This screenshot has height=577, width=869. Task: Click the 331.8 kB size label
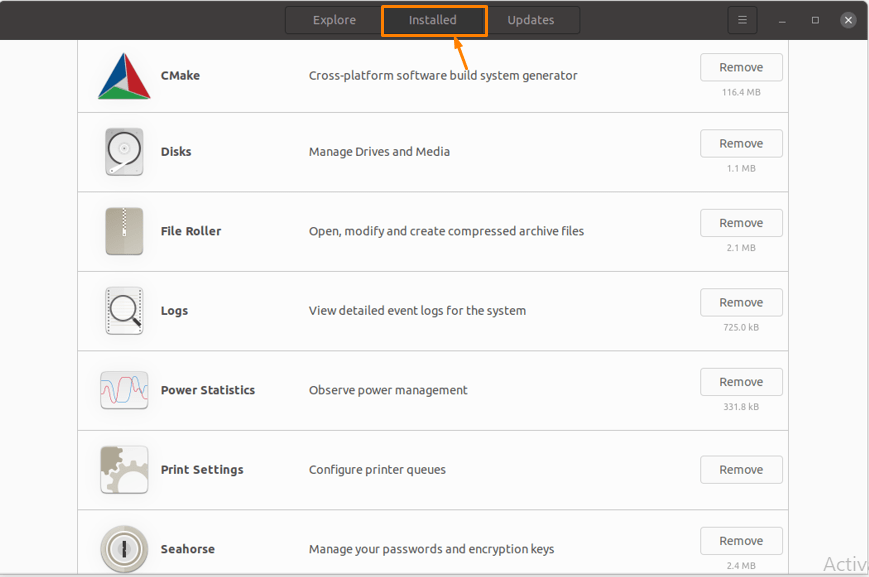click(x=741, y=407)
